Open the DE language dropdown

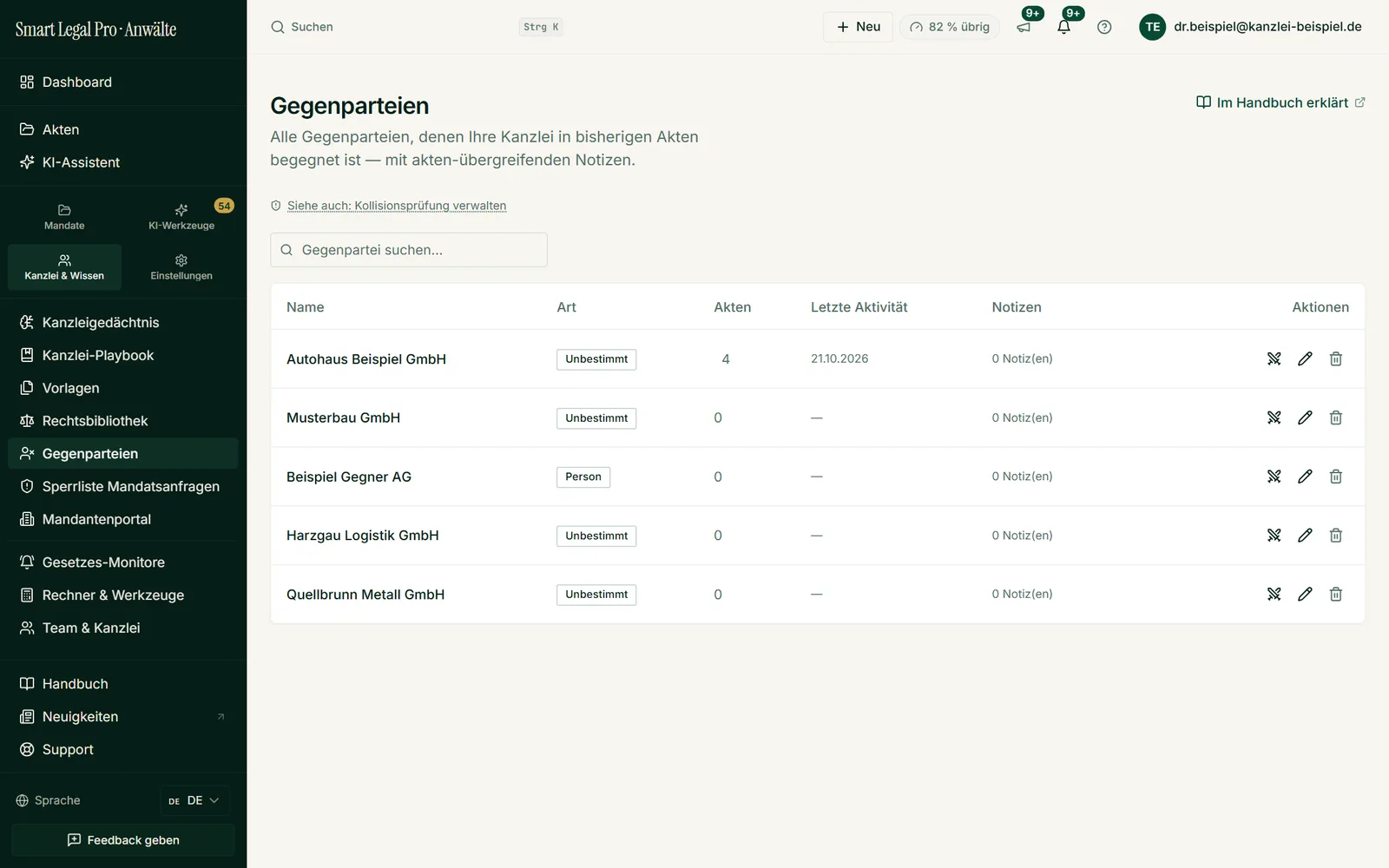coord(194,800)
